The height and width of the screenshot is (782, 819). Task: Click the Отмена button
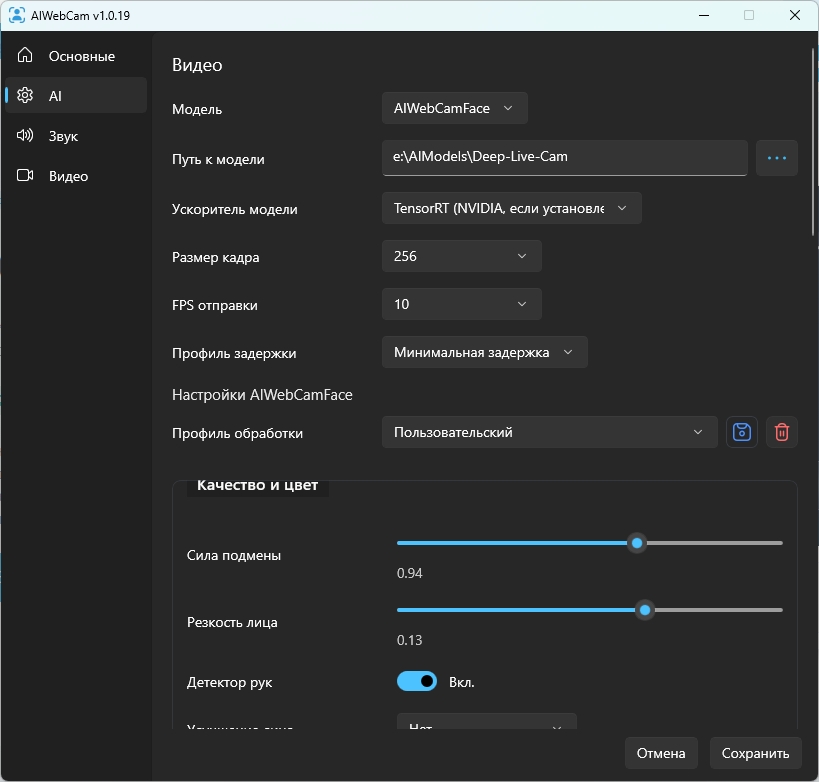pos(661,753)
